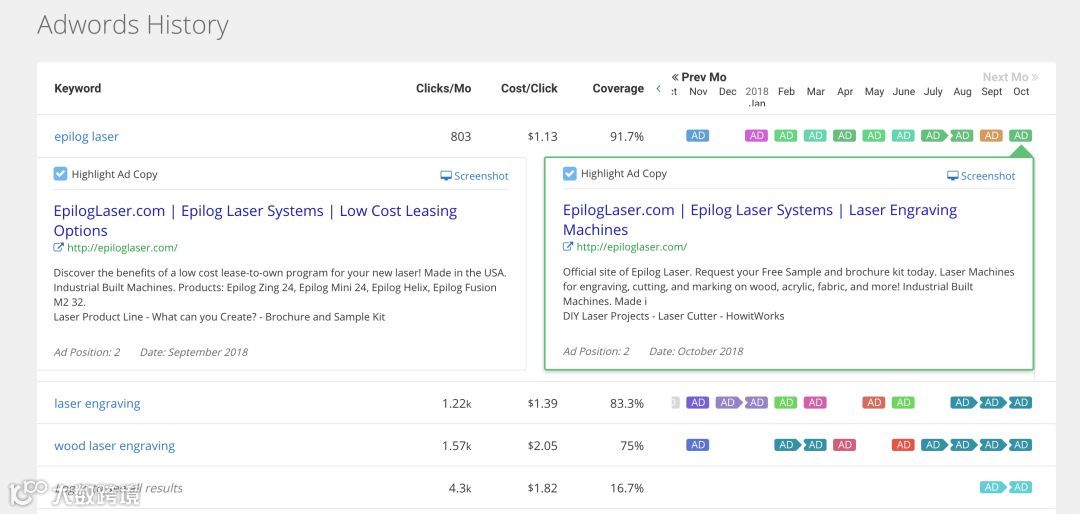Screen dimensions: 1080x514
Task: Open Screenshot link on September 2018 ad
Action: tap(475, 176)
